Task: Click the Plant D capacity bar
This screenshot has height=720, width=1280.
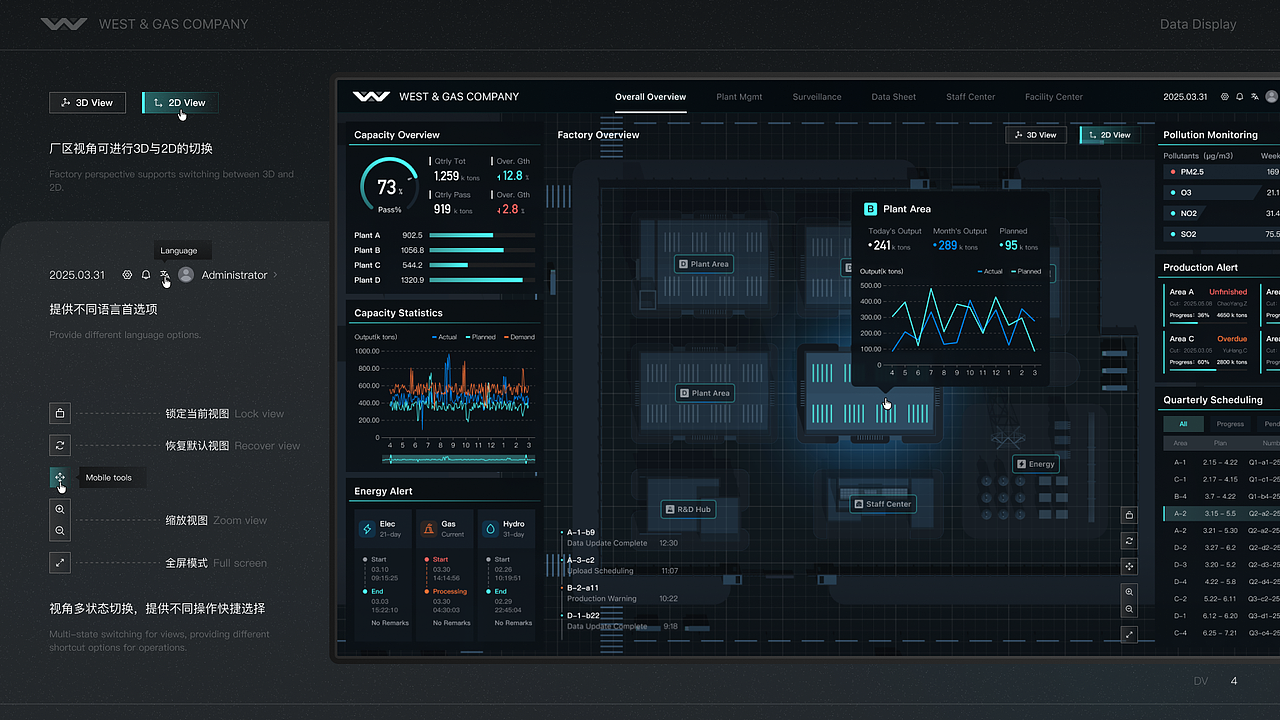Action: pyautogui.click(x=482, y=280)
